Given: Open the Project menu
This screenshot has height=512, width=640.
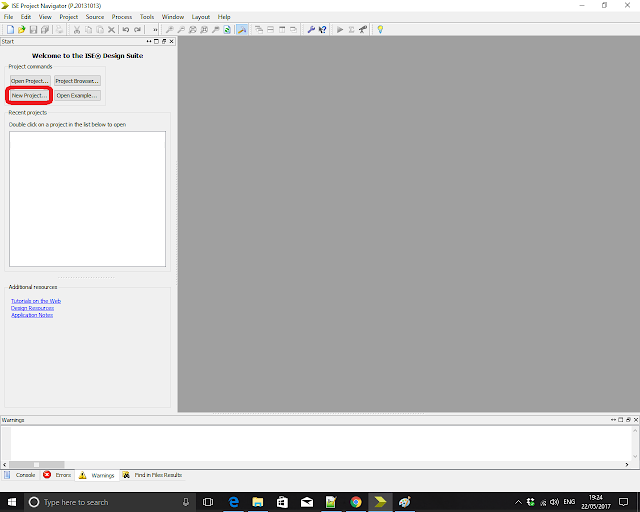Looking at the screenshot, I should (x=69, y=17).
